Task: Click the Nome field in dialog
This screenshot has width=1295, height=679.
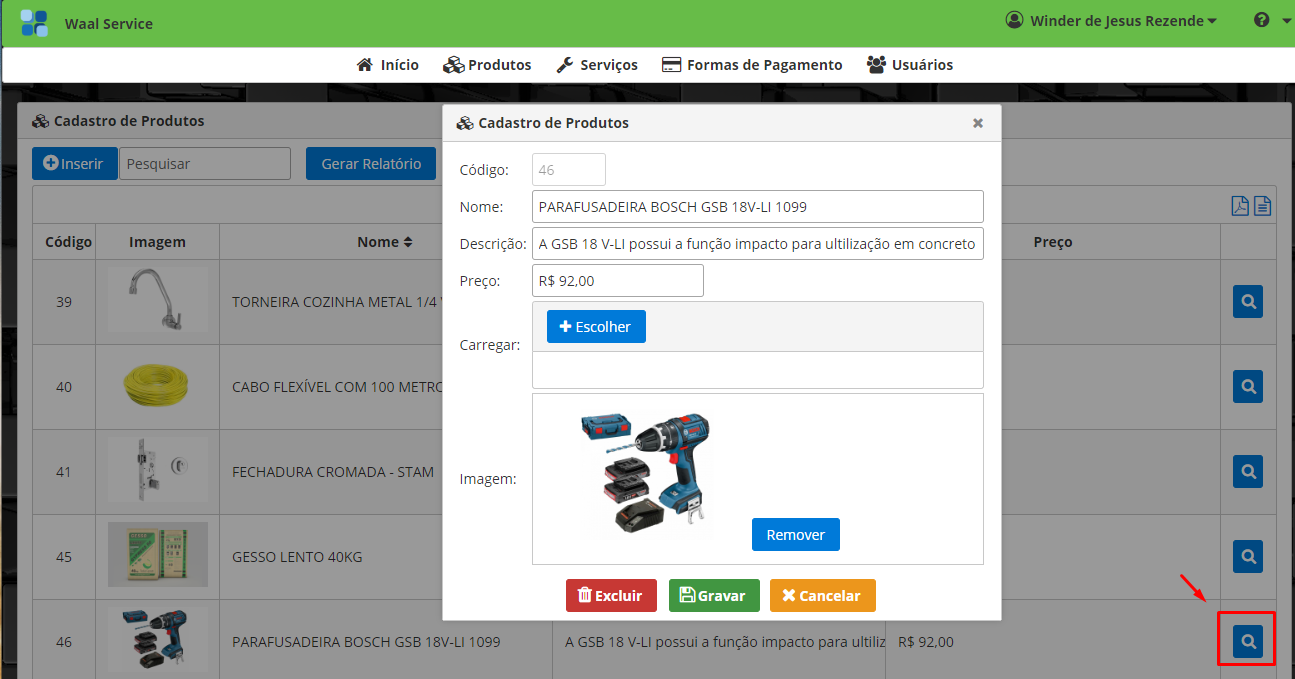Action: point(758,207)
